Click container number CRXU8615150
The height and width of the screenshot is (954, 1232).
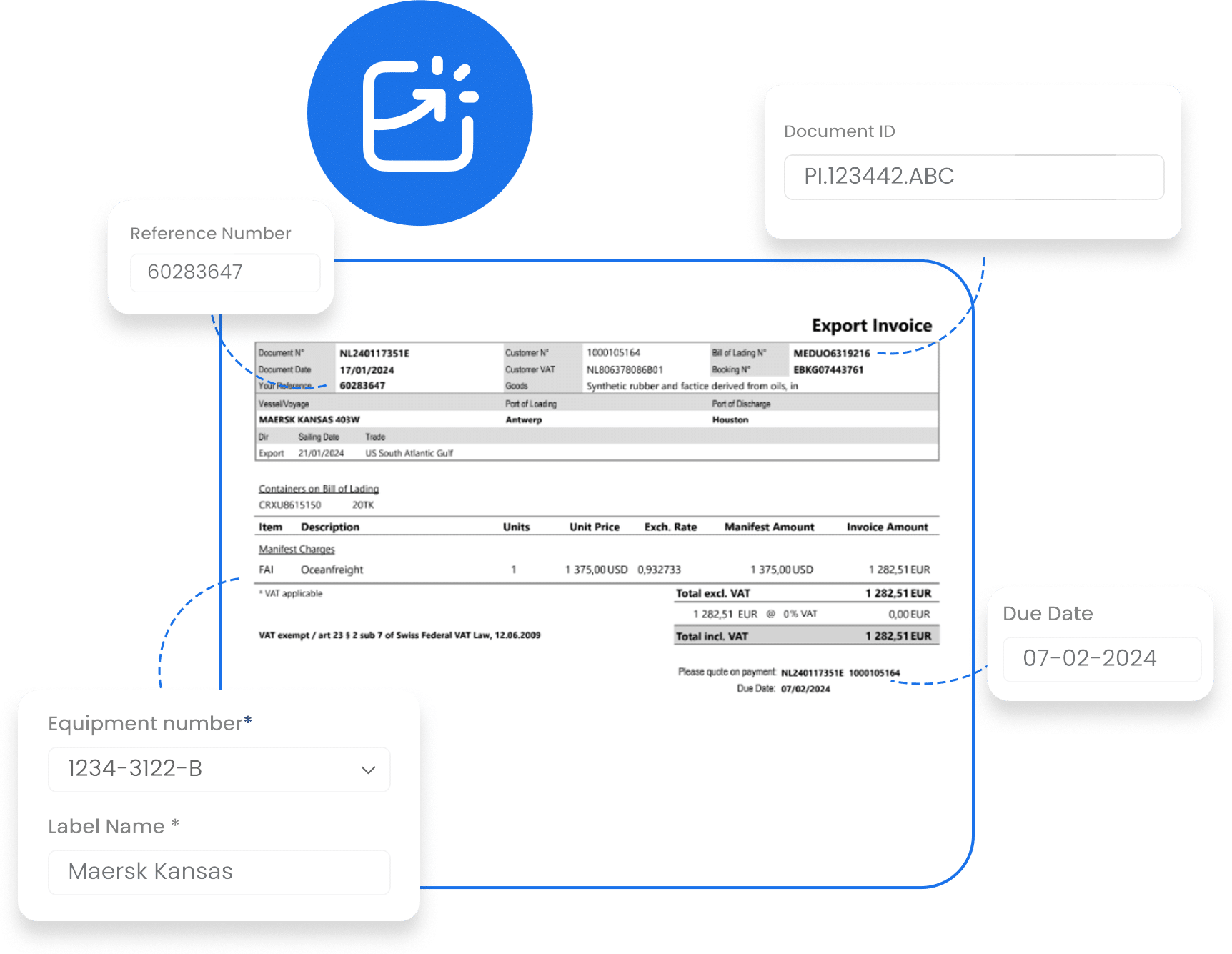pyautogui.click(x=289, y=505)
